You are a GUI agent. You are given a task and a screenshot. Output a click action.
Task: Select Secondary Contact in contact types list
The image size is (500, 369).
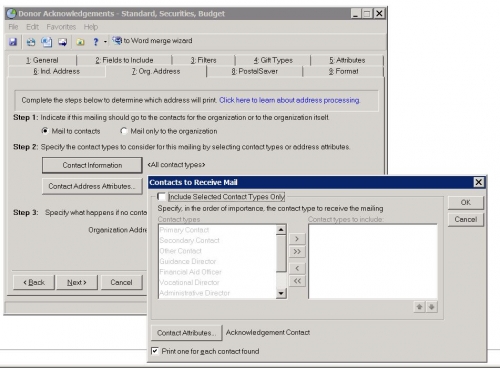click(x=190, y=240)
